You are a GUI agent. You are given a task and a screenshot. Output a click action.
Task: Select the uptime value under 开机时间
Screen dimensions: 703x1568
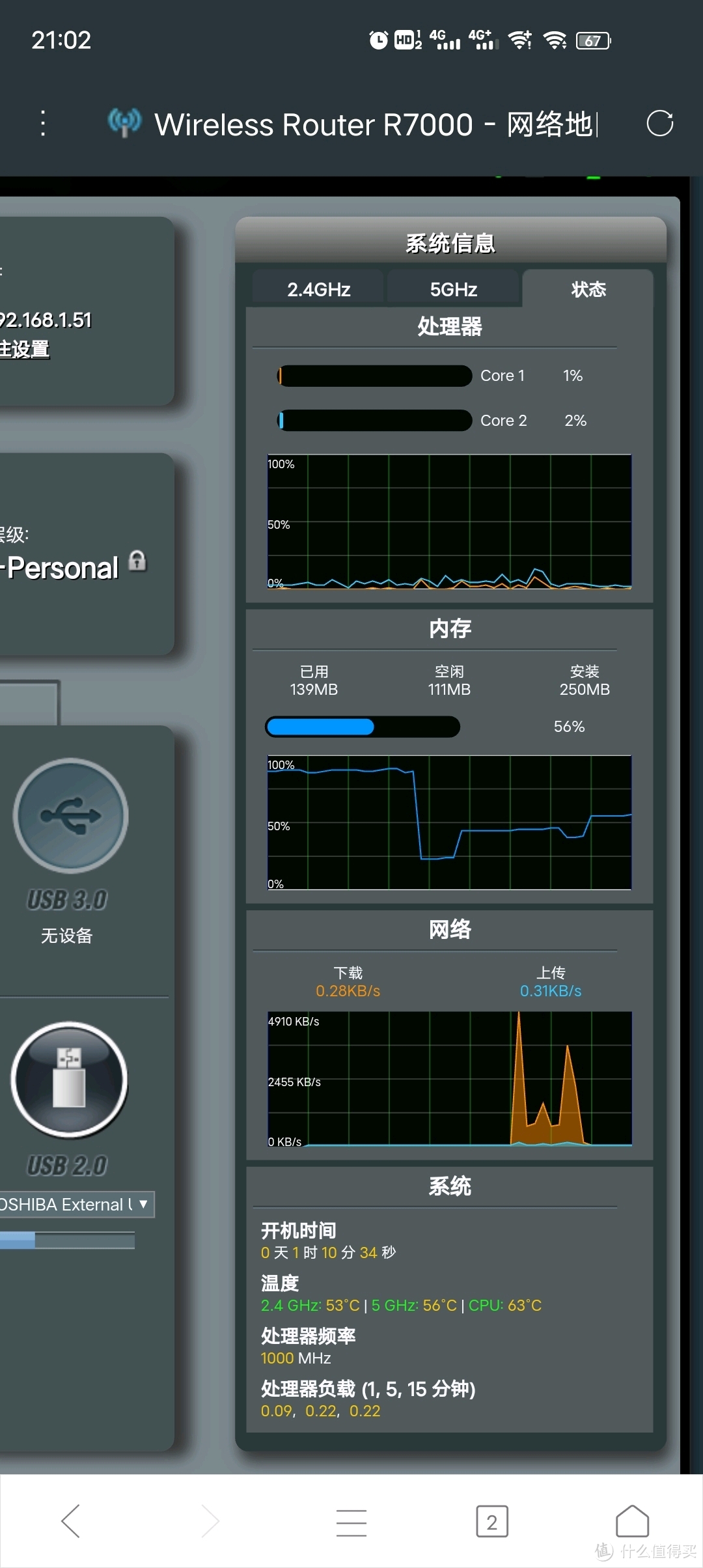328,1252
